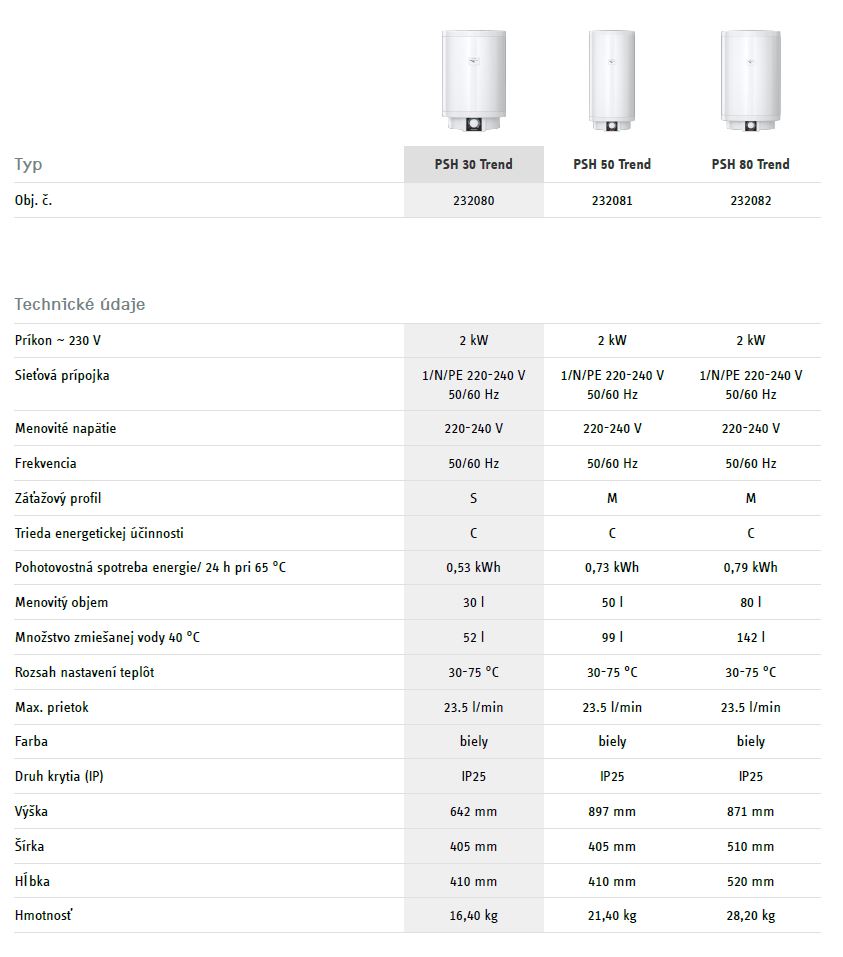The image size is (843, 957).
Task: Click order number 232080
Action: tap(473, 201)
